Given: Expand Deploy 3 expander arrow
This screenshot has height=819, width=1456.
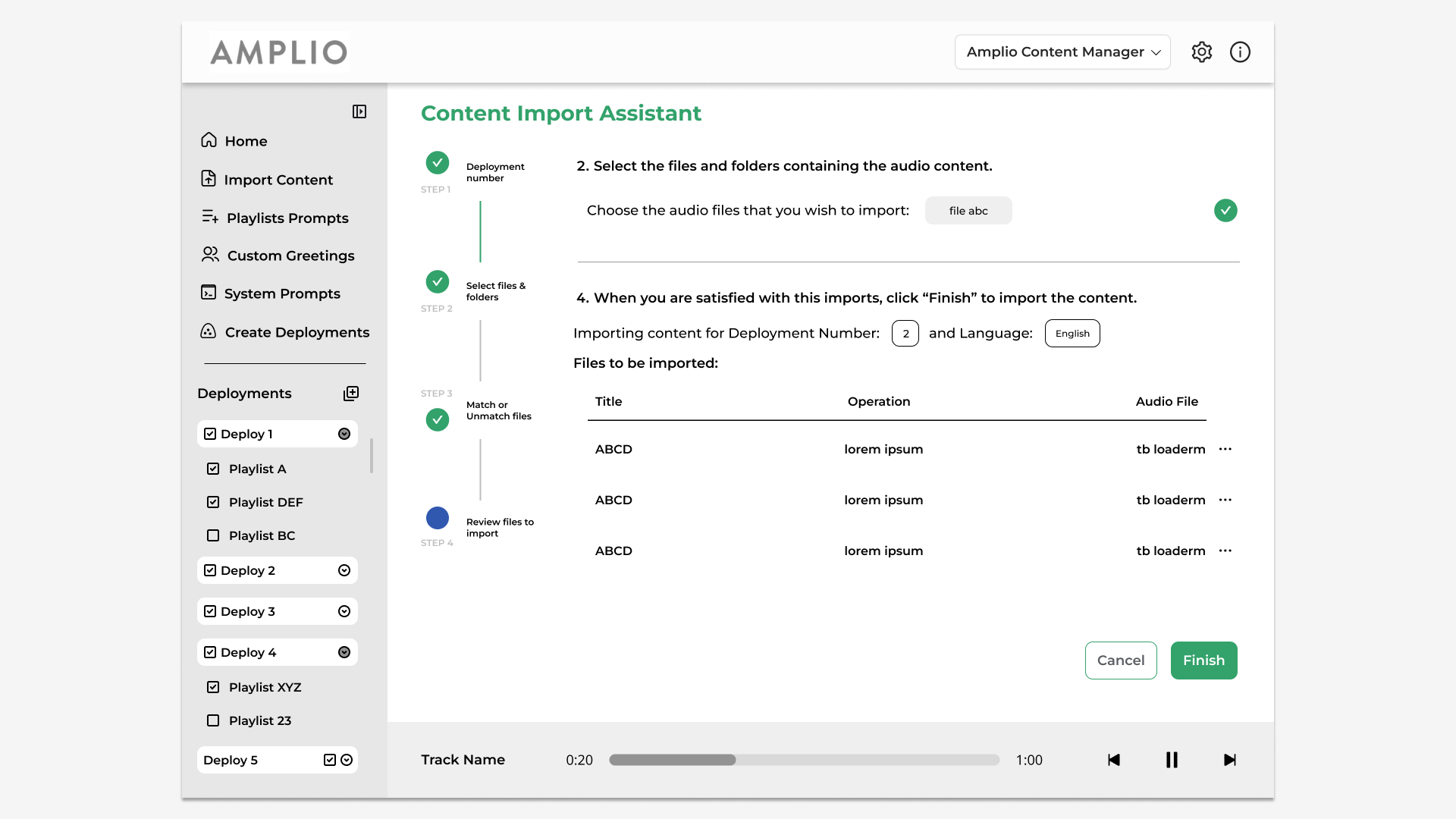Looking at the screenshot, I should pyautogui.click(x=344, y=611).
